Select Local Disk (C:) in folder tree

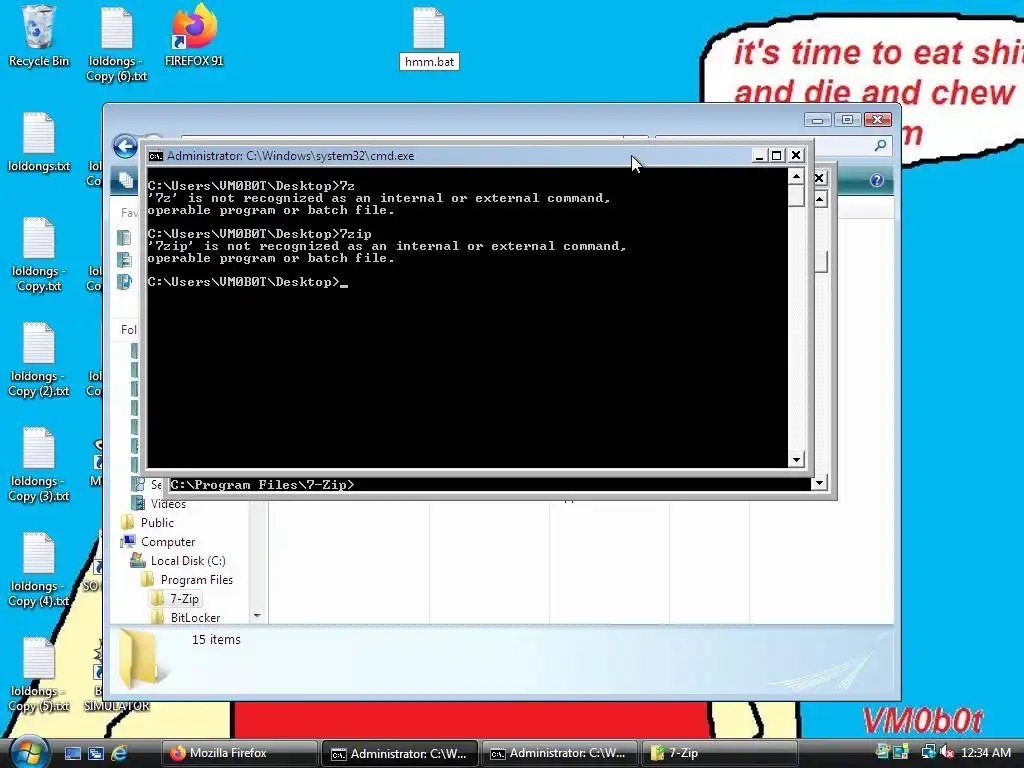pos(188,560)
